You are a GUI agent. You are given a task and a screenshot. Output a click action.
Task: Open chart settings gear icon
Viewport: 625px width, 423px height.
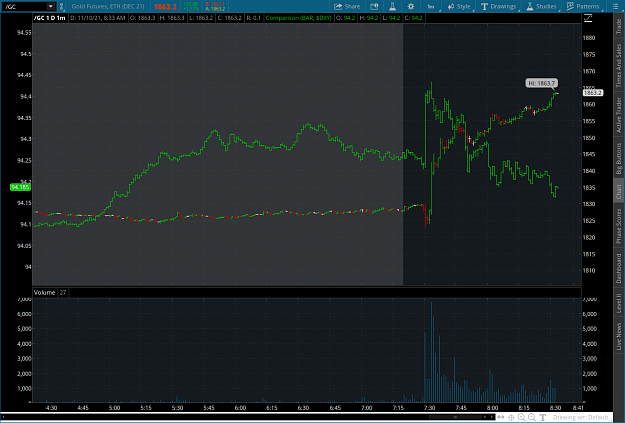click(x=411, y=6)
